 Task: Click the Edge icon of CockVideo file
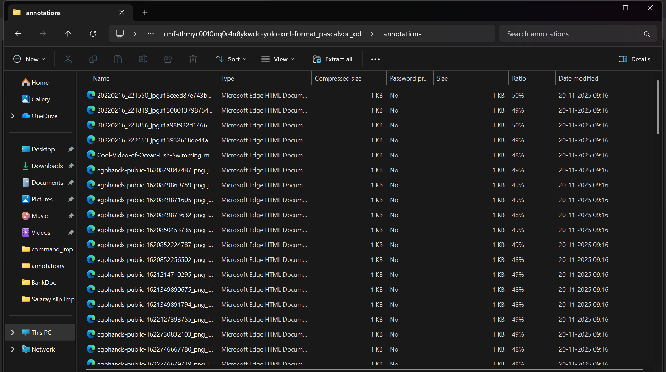(x=90, y=155)
